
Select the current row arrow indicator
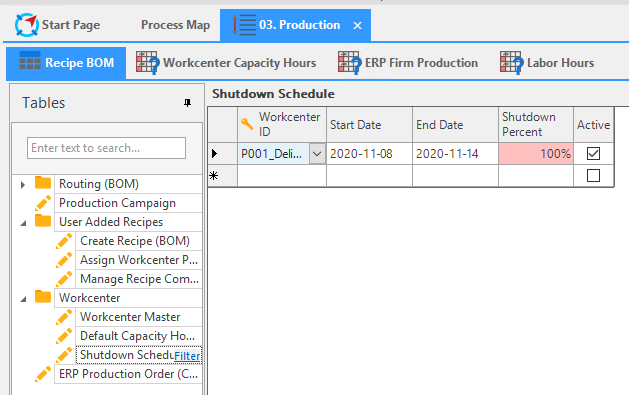click(214, 153)
